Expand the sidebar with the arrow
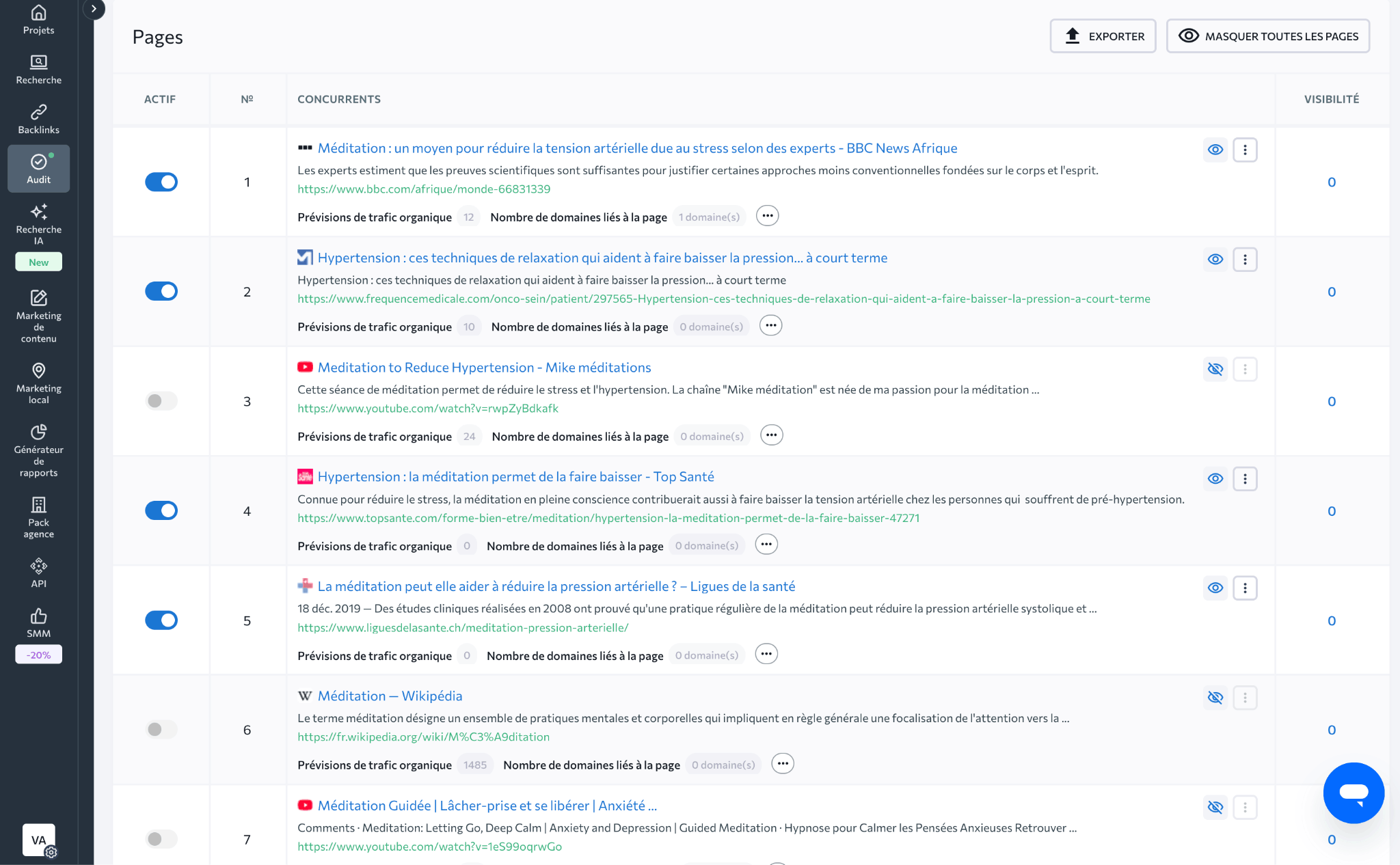This screenshot has width=1400, height=865. [94, 9]
